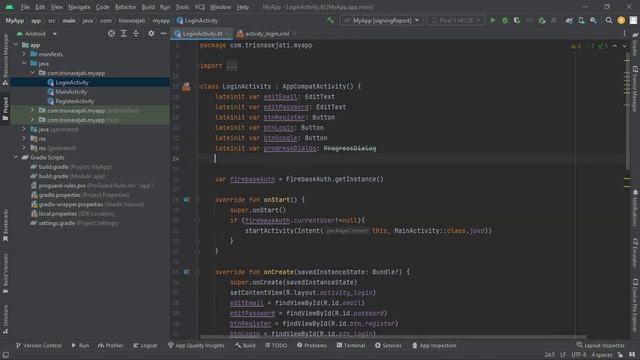Toggle Build Variants tool window
The image size is (640, 360).
[x=5, y=273]
